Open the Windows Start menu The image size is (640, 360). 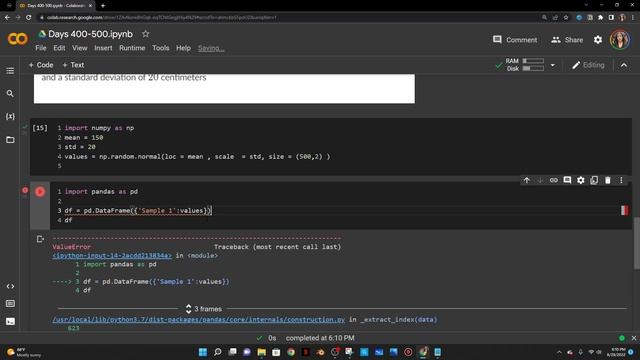(x=203, y=352)
